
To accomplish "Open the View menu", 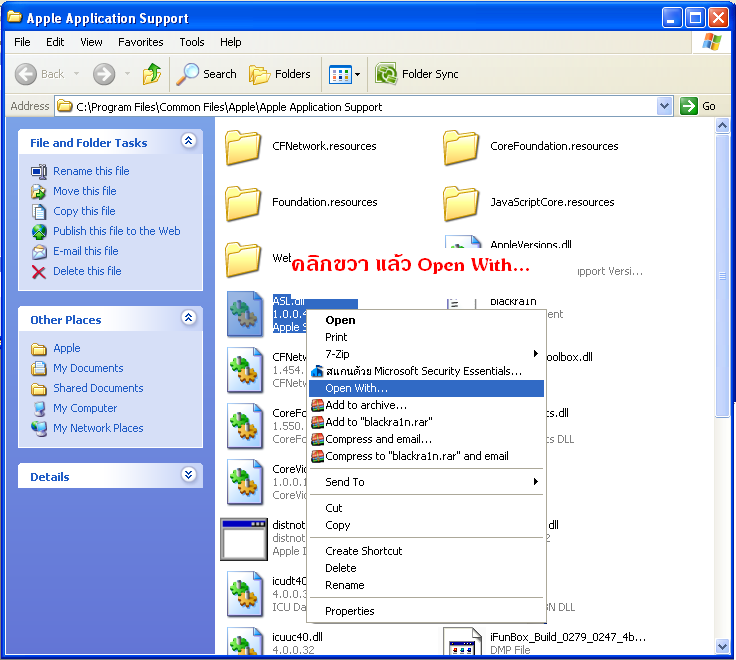I will pos(91,42).
